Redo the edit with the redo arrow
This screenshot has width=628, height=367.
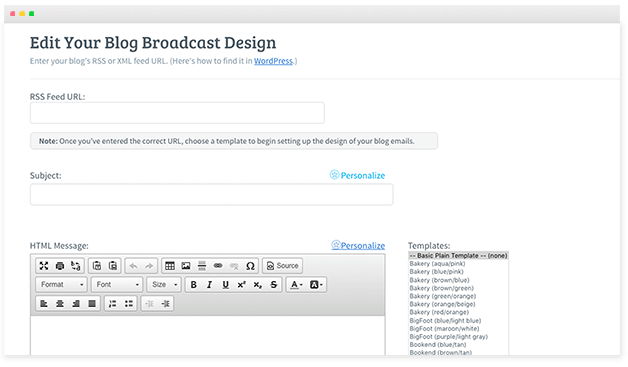click(149, 266)
